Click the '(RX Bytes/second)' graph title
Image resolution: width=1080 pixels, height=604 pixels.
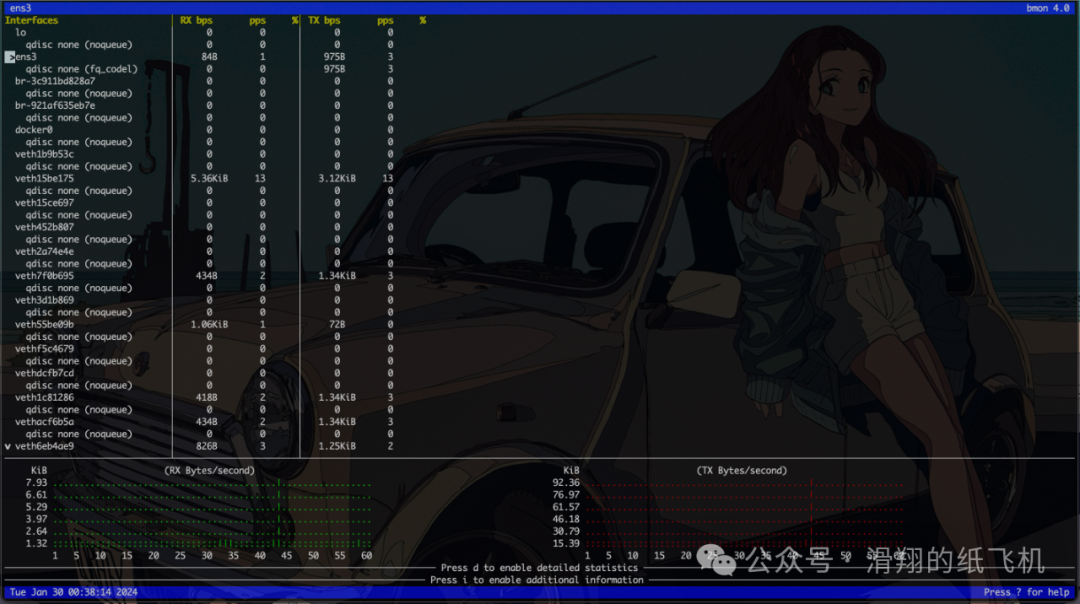click(209, 470)
